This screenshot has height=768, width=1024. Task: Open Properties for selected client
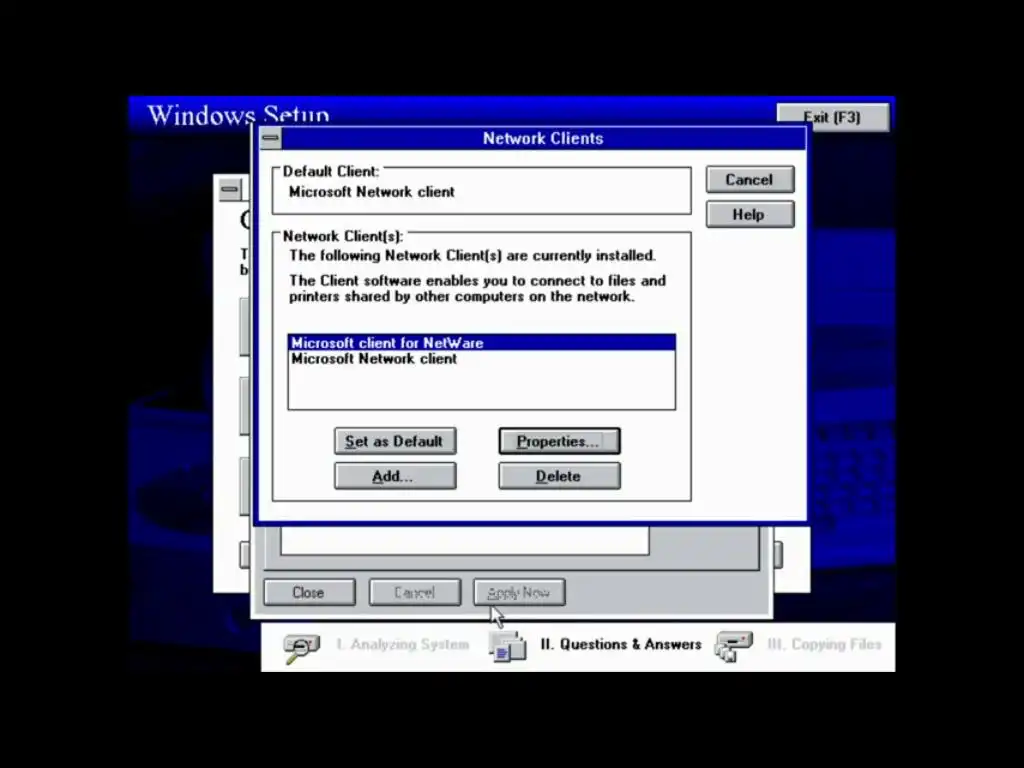pyautogui.click(x=559, y=441)
